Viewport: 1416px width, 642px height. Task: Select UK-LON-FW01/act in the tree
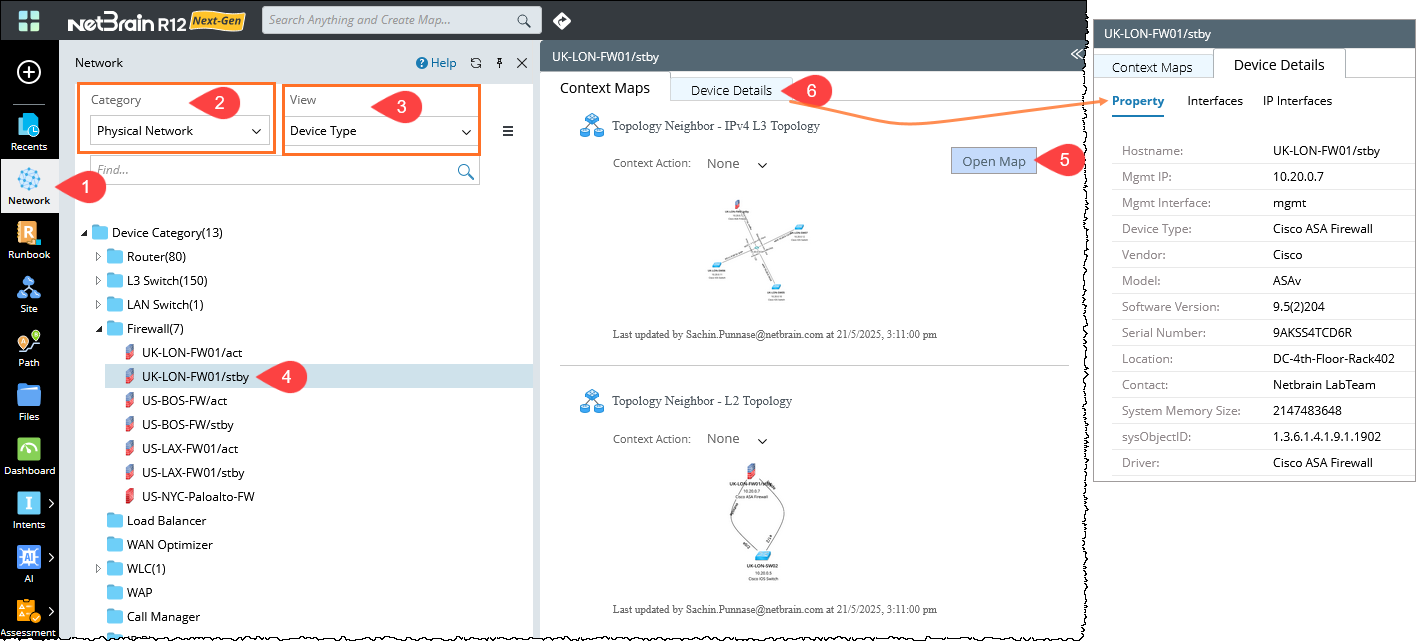tap(192, 352)
